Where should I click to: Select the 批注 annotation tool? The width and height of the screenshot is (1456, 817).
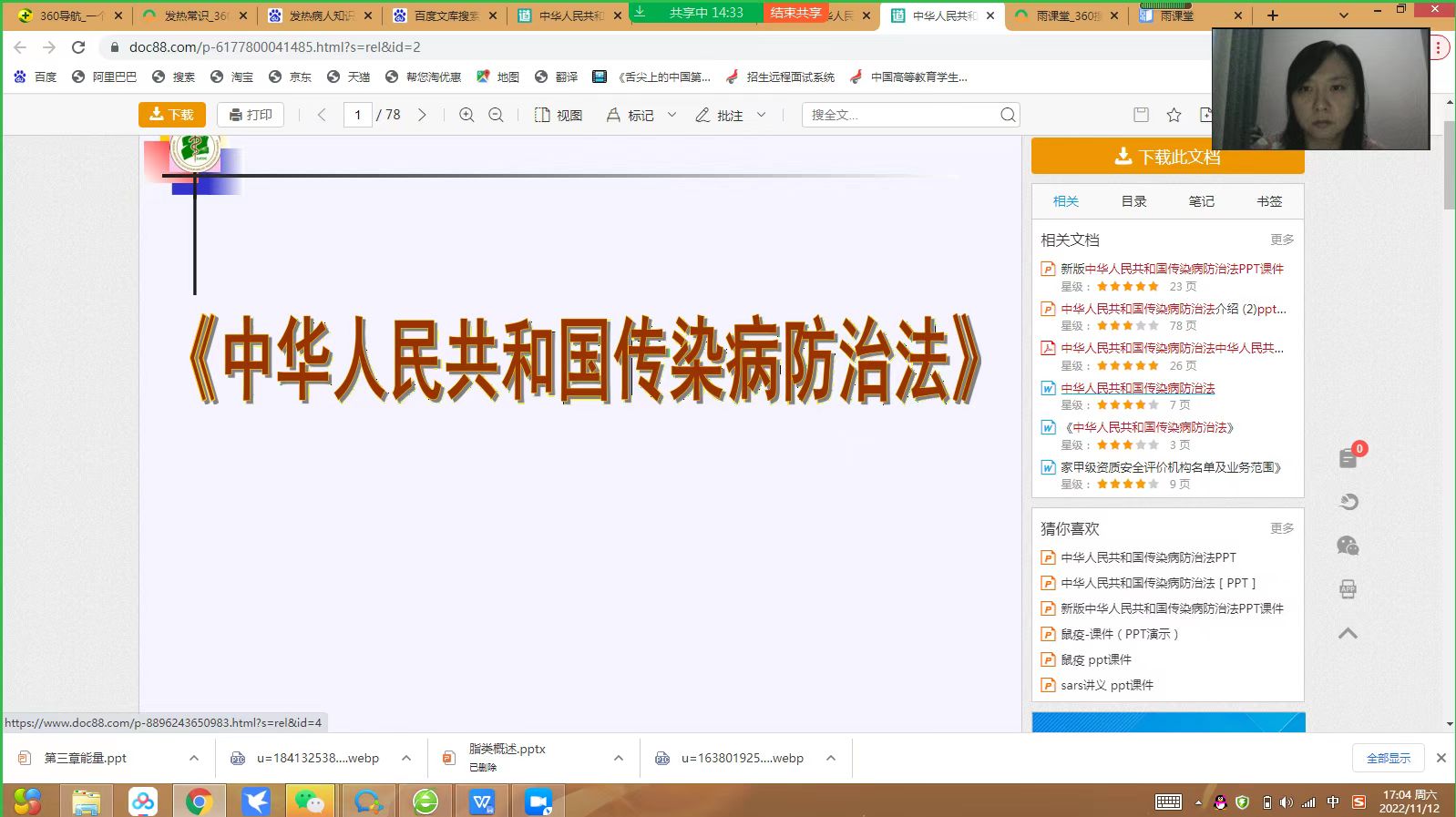click(x=720, y=115)
